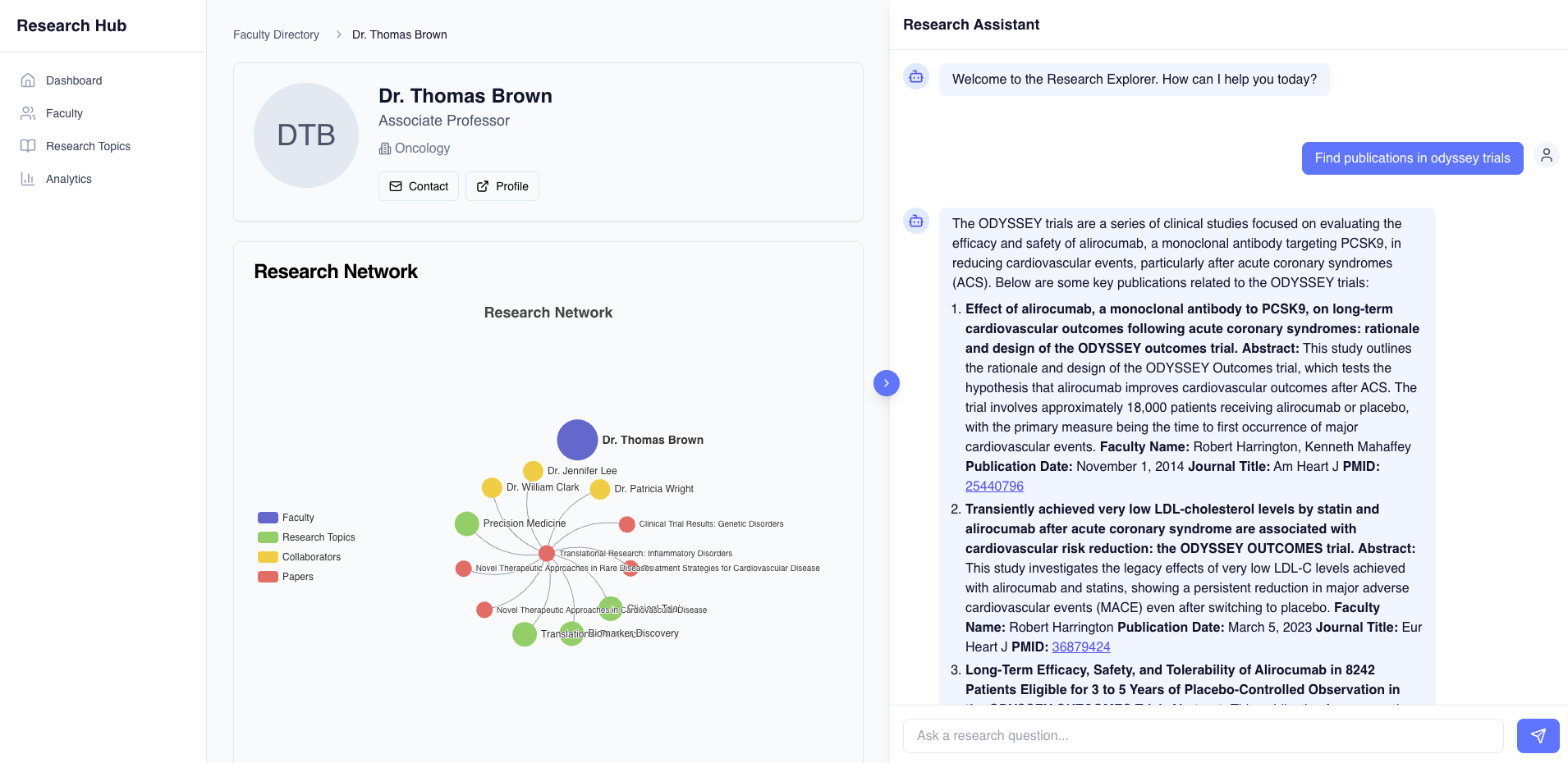Send the message with the paper plane icon
1568x763 pixels.
(x=1538, y=736)
